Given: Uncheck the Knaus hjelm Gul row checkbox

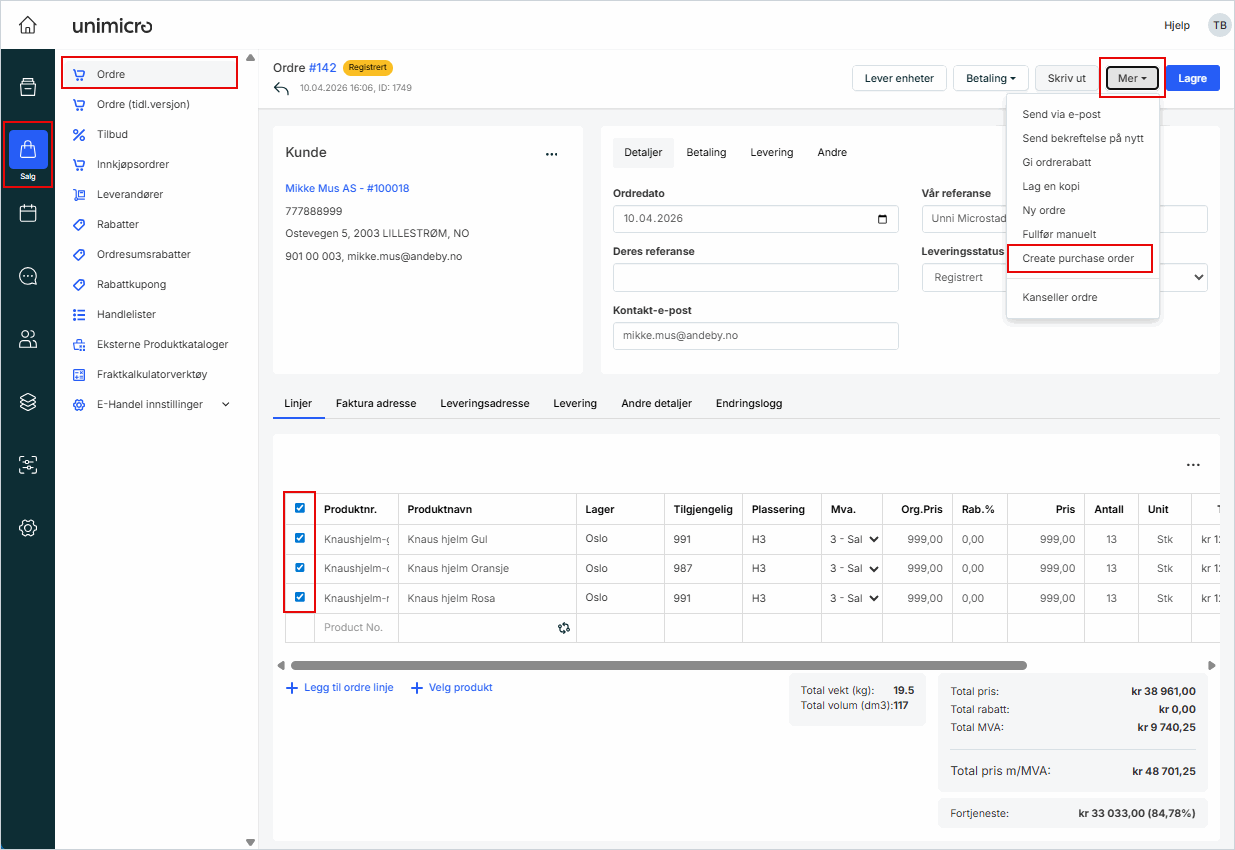Looking at the screenshot, I should click(300, 538).
